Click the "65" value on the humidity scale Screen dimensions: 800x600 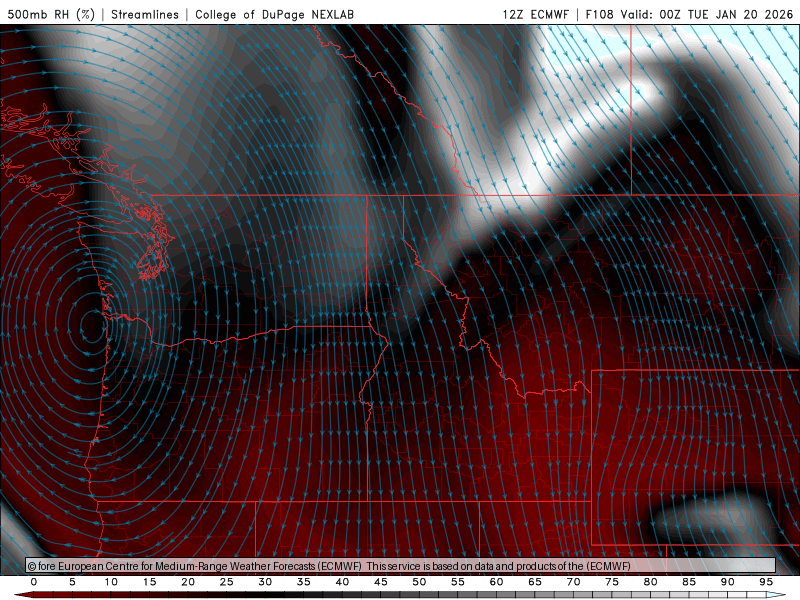[535, 582]
